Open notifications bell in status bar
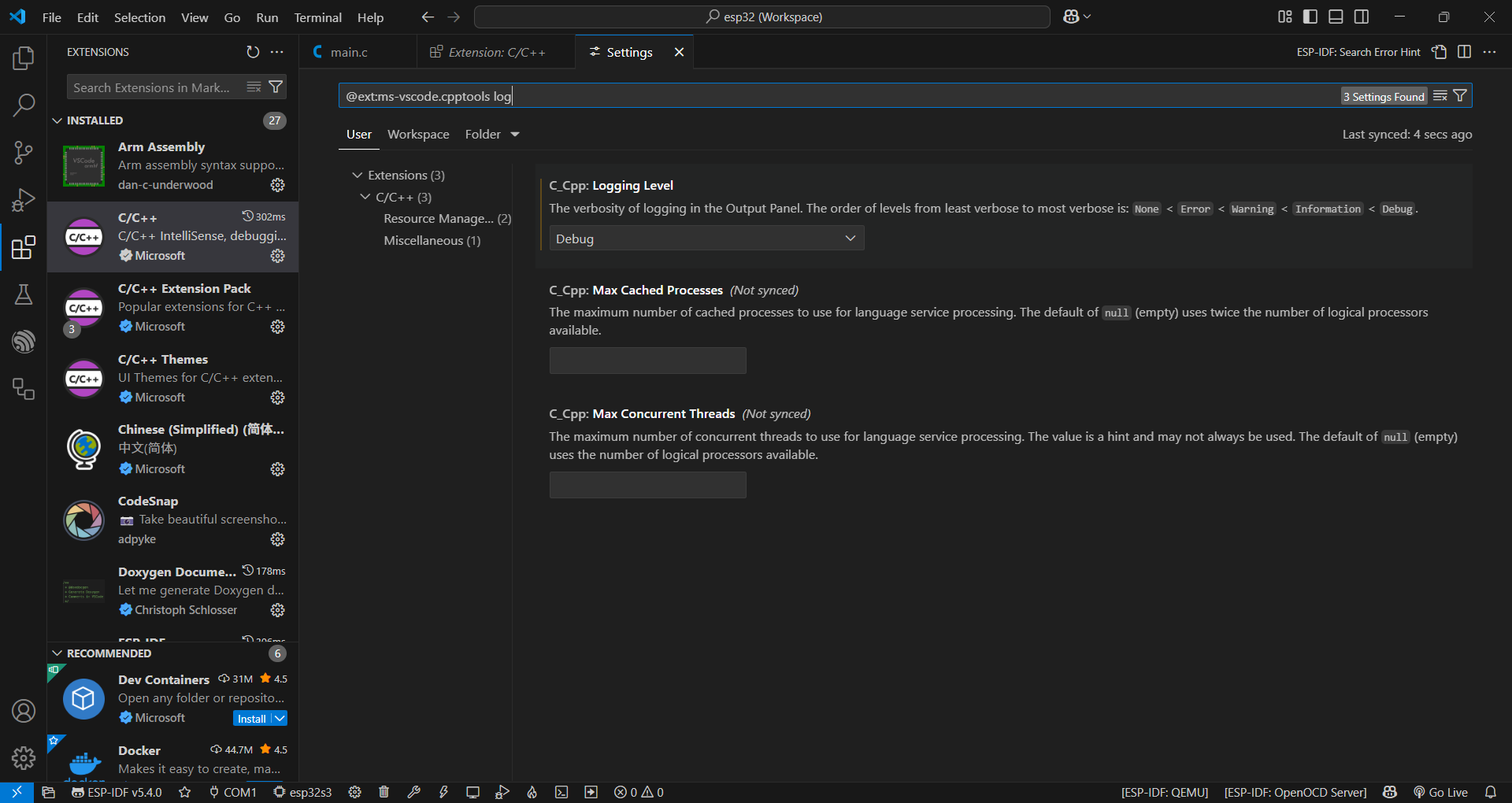 (x=1491, y=792)
